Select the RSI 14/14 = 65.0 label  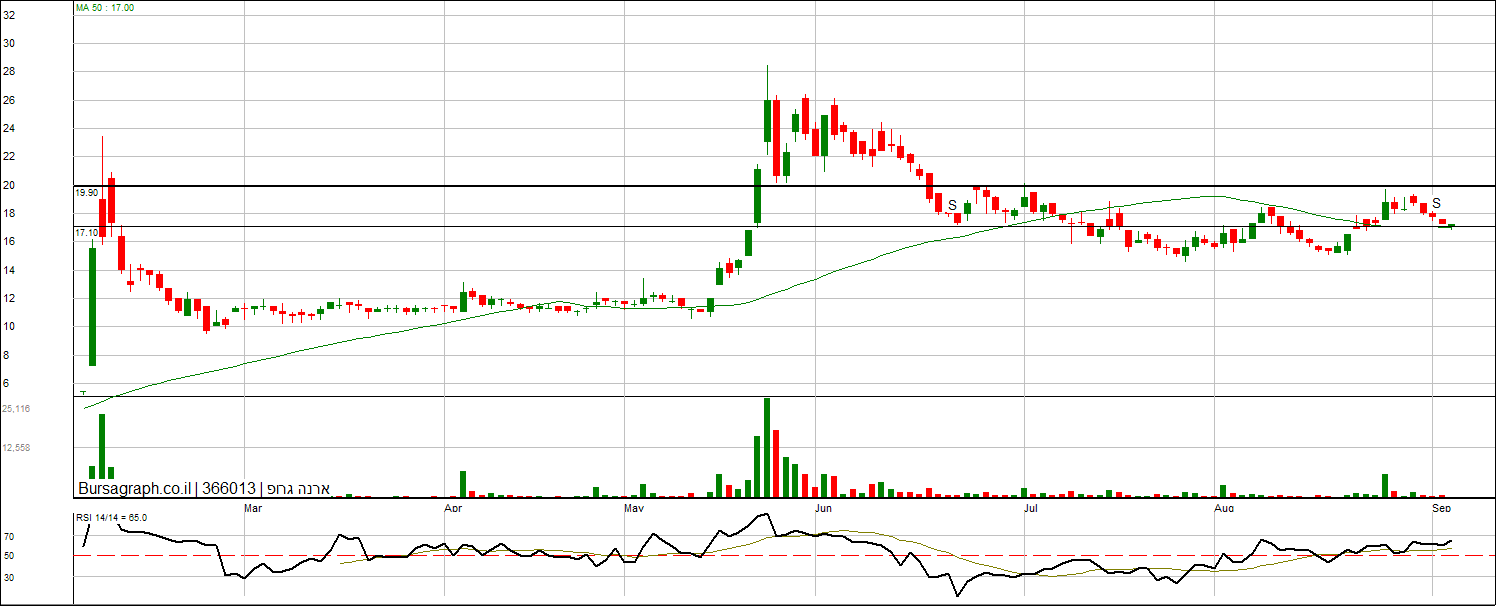click(x=112, y=517)
